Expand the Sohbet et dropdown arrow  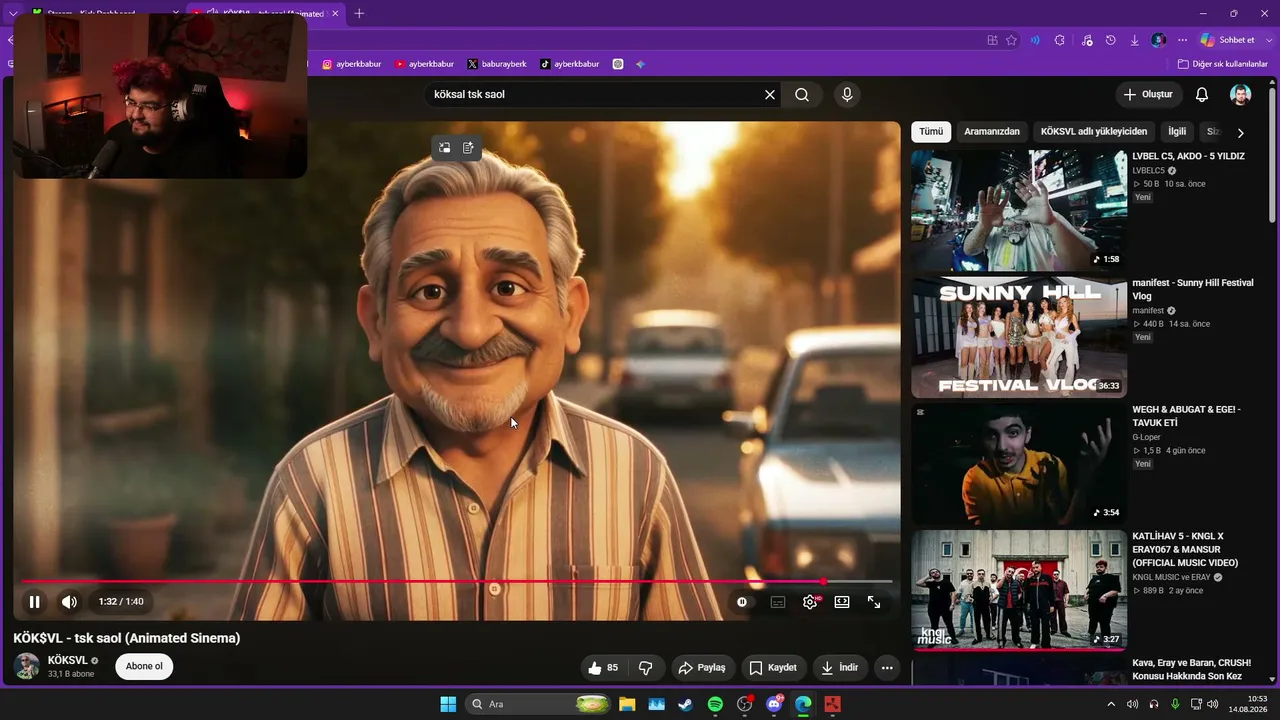click(1267, 40)
